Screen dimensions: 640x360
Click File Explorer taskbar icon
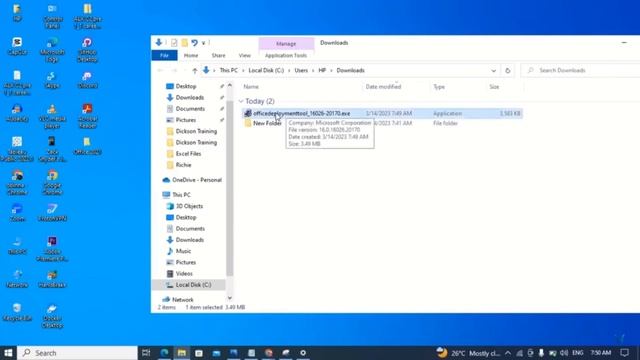(182, 353)
